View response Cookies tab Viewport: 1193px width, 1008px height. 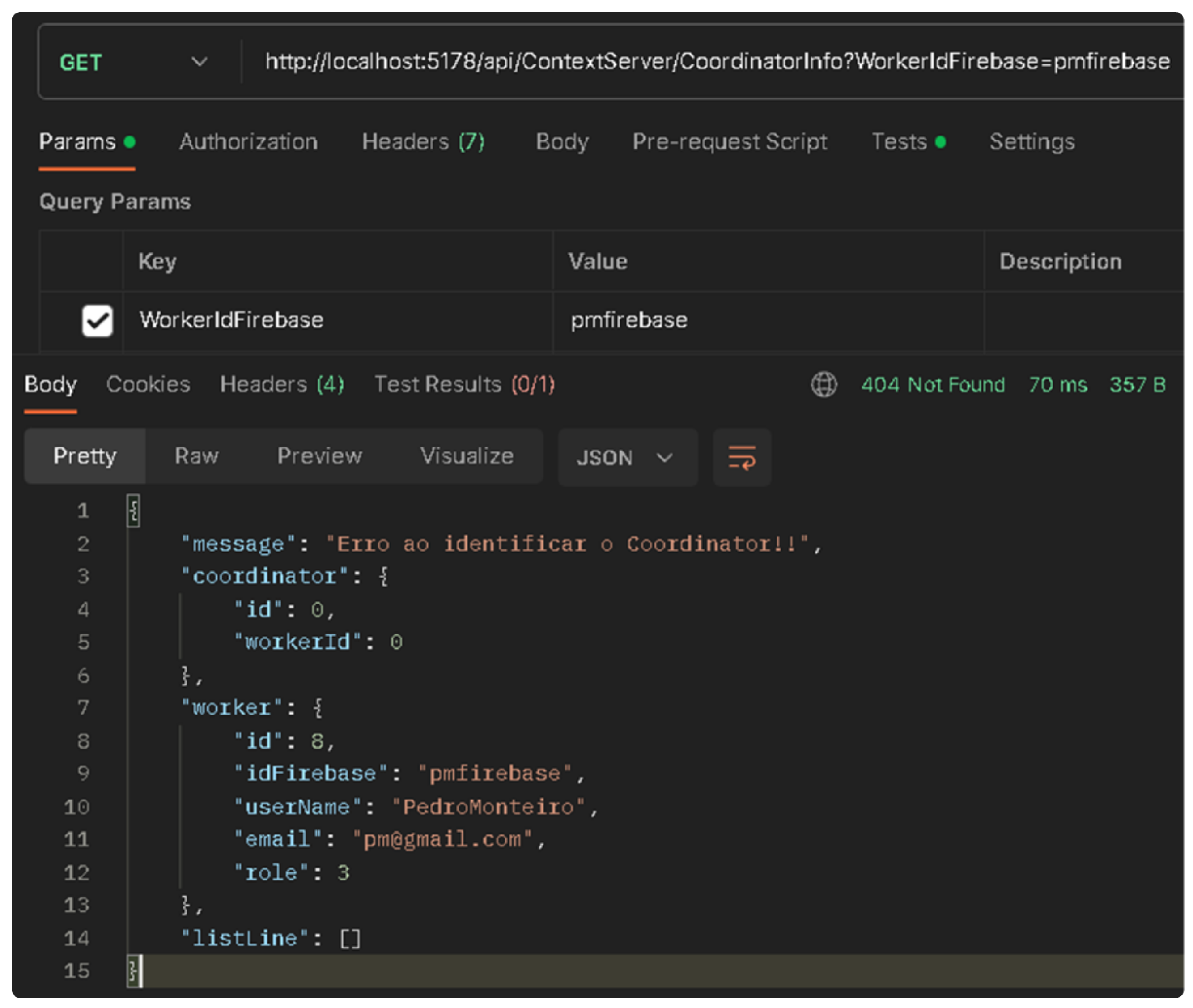point(148,385)
